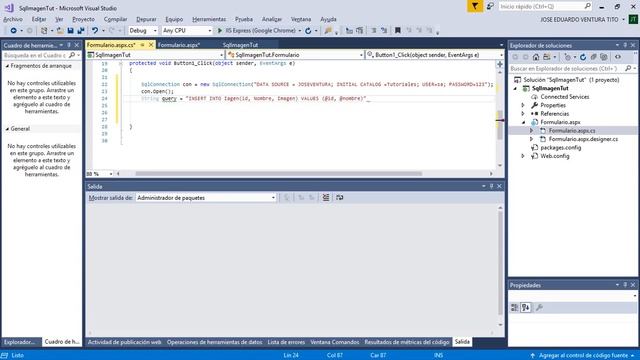Click the Alphabetical sort icon in Propiedades panel
640x360 pixels.
[526, 307]
